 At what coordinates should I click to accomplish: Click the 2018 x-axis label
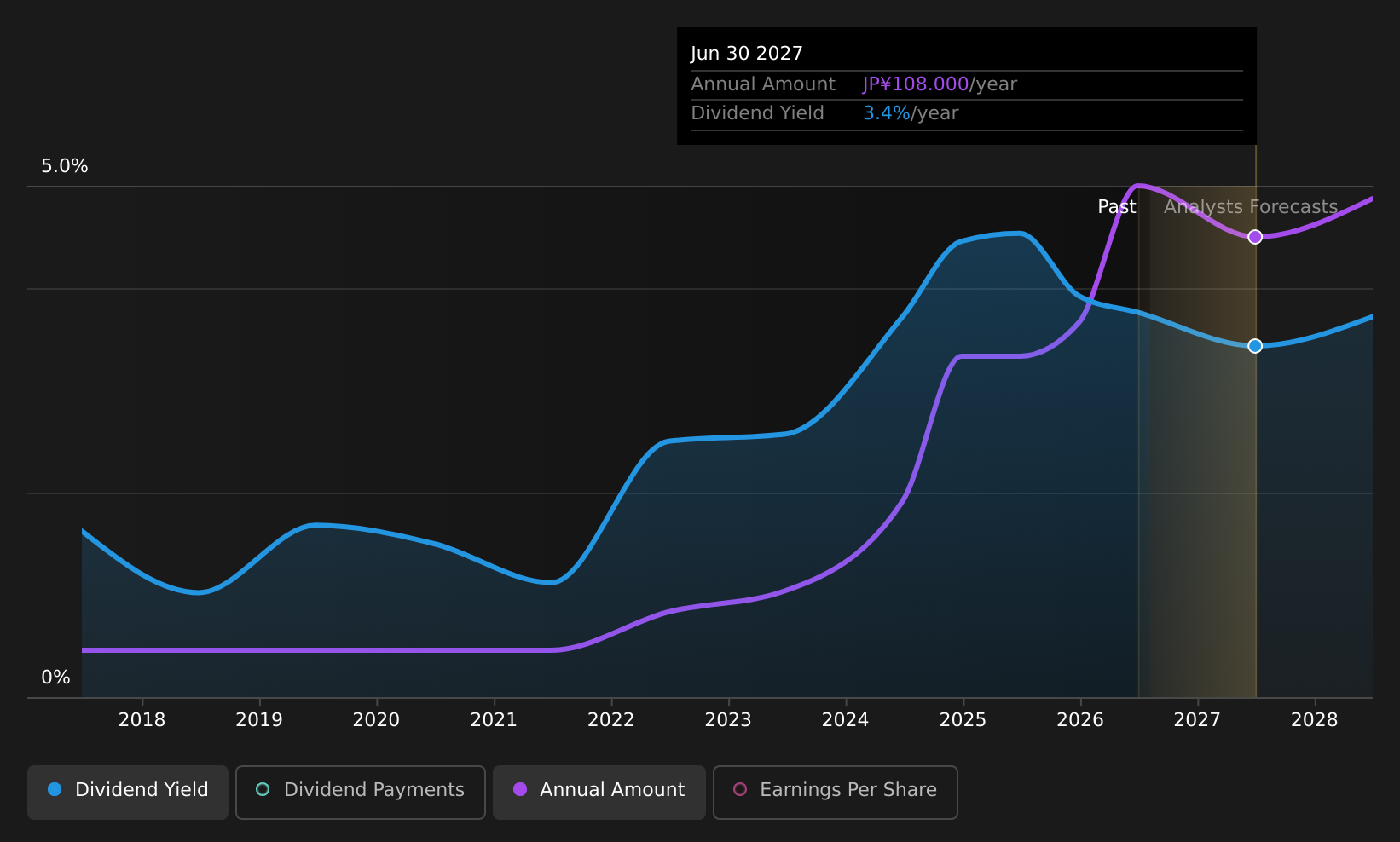coord(142,720)
